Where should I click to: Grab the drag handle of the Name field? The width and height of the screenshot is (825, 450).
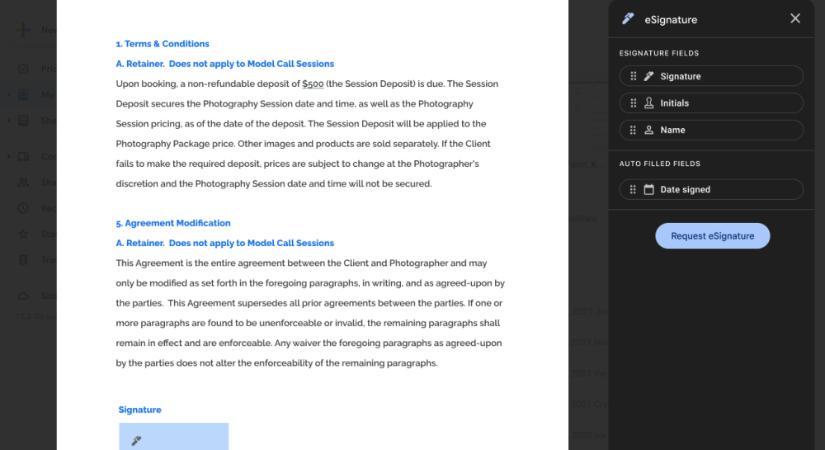[x=633, y=130]
